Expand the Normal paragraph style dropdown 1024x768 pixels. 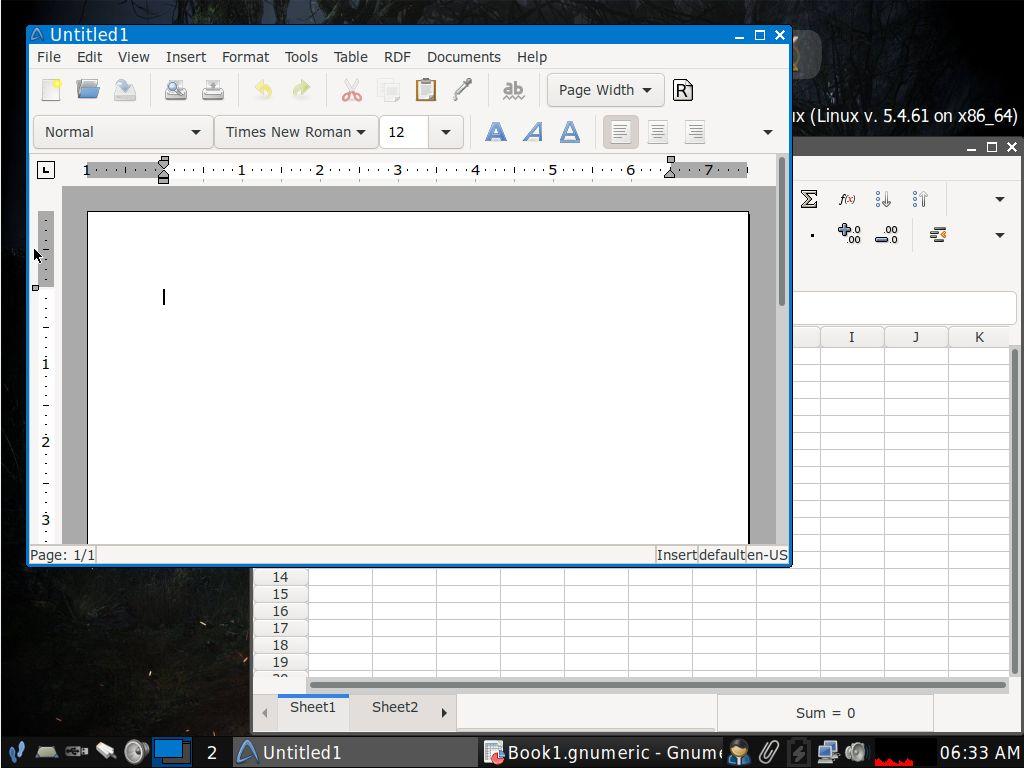[123, 132]
